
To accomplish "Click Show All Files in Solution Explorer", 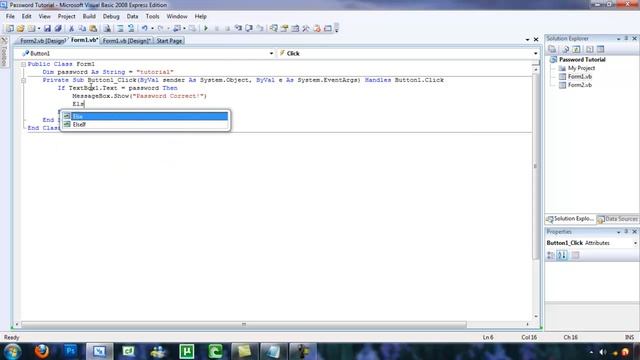I will [x=565, y=49].
